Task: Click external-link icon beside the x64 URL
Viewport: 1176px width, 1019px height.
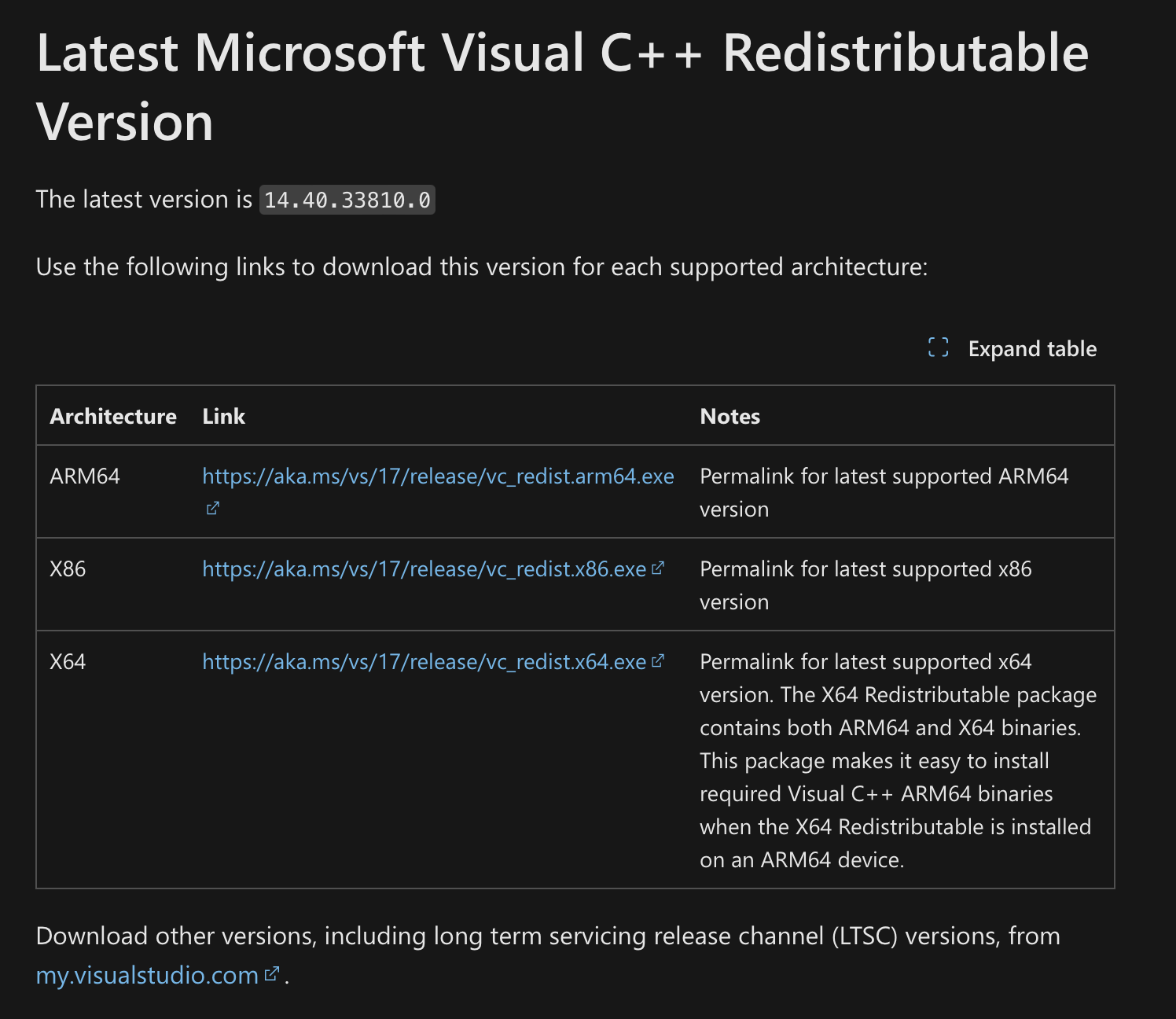Action: point(659,660)
